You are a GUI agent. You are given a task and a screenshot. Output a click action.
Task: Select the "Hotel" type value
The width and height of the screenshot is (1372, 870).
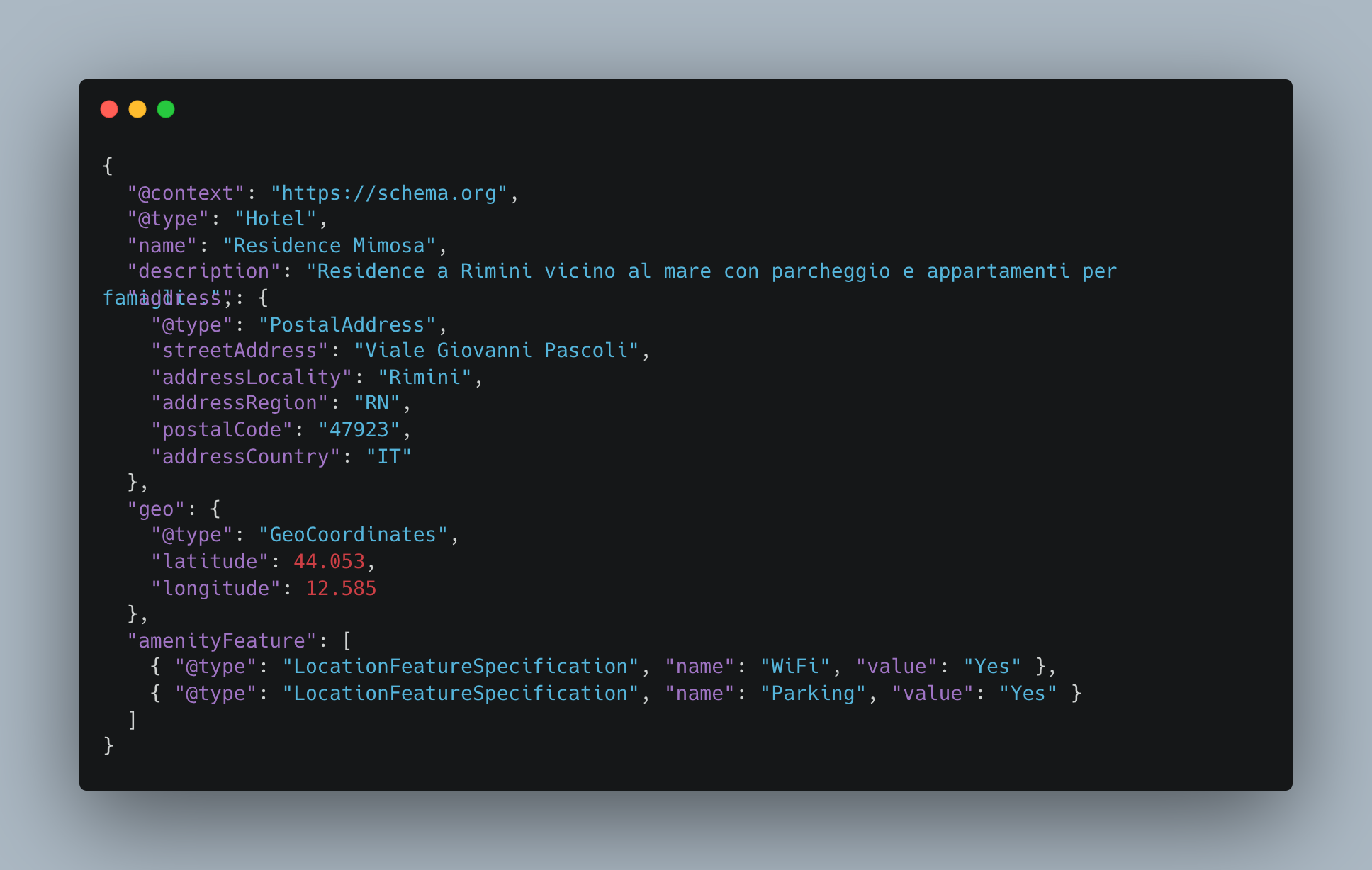pyautogui.click(x=276, y=219)
